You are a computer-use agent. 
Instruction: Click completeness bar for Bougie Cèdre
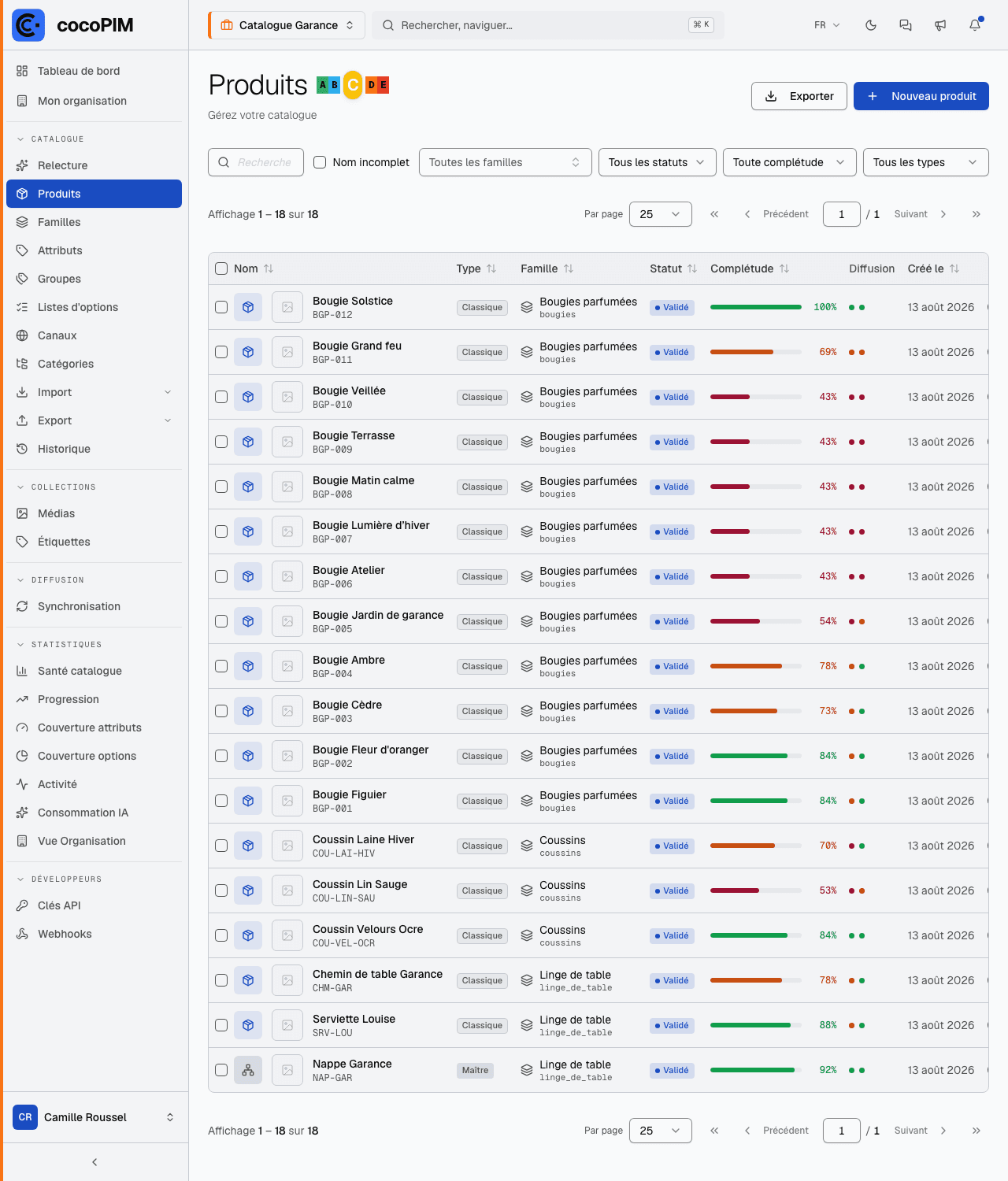756,711
